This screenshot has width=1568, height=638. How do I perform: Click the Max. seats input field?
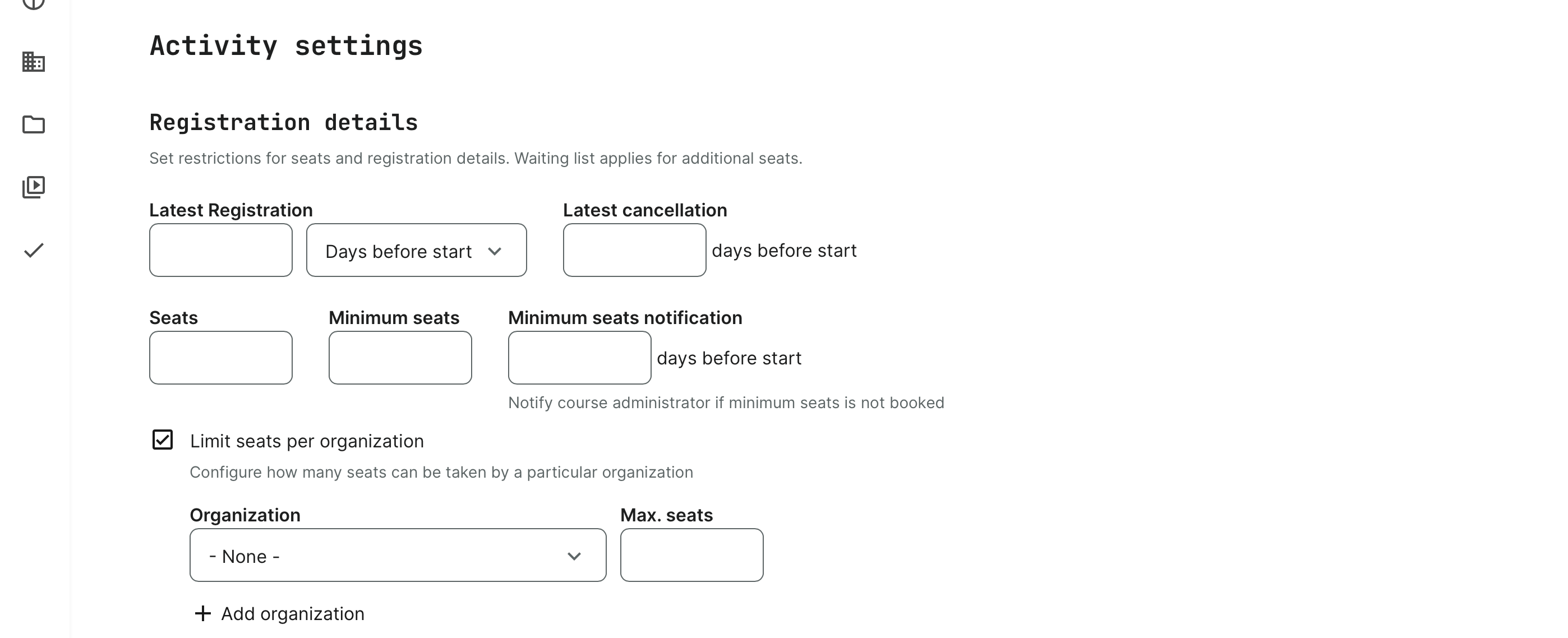(691, 555)
